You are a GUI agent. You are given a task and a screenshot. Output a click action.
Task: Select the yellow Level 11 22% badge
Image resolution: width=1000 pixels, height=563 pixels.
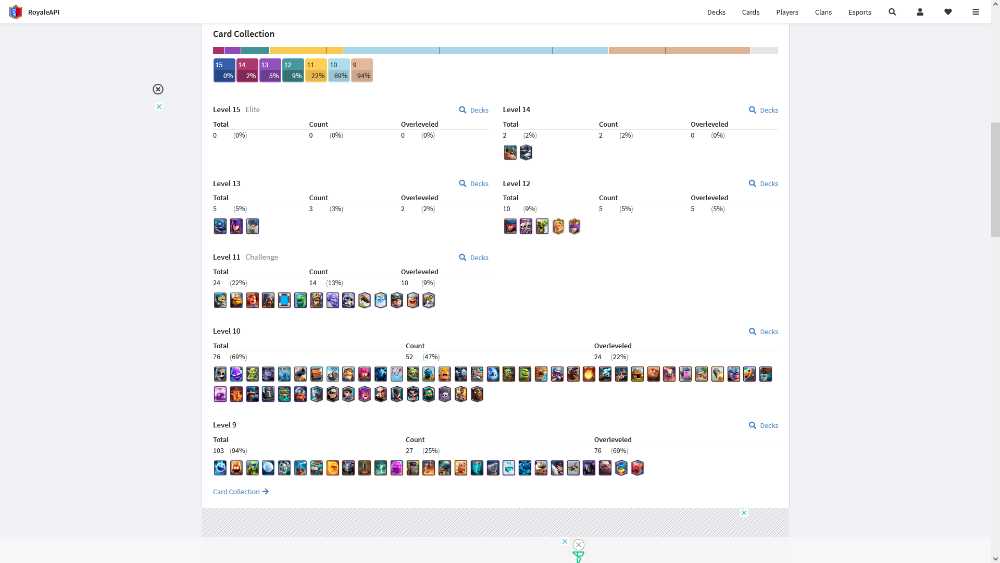point(316,70)
